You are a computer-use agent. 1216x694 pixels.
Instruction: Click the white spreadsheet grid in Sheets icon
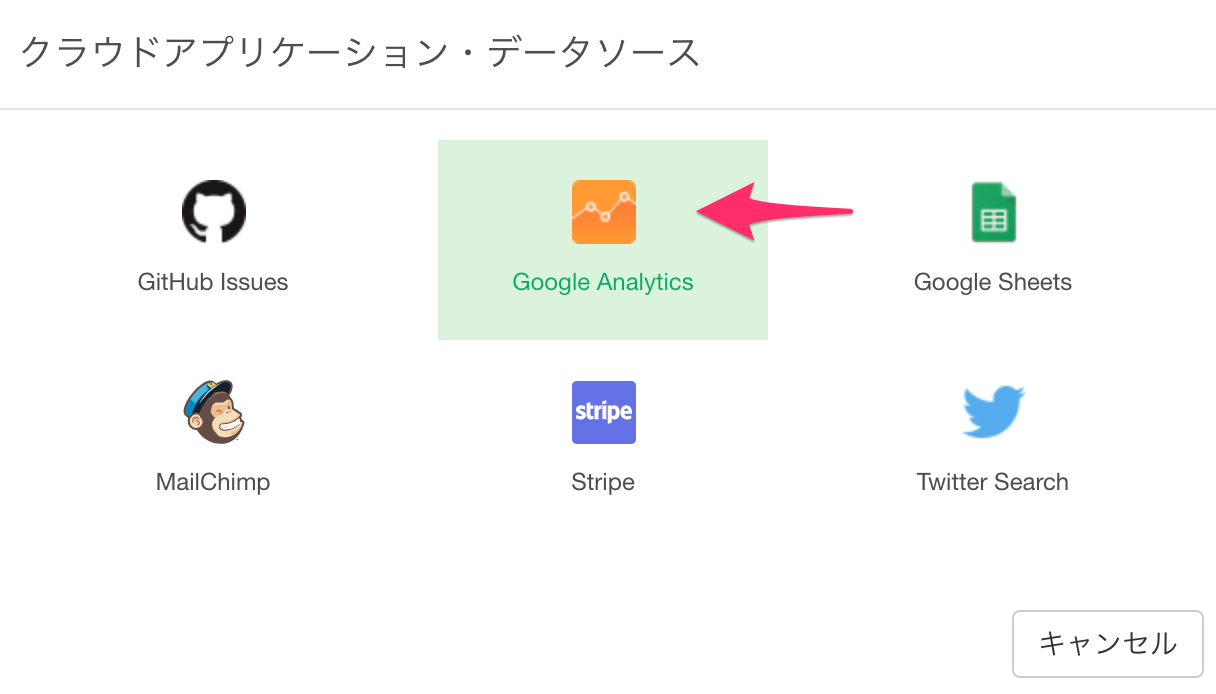tap(993, 220)
